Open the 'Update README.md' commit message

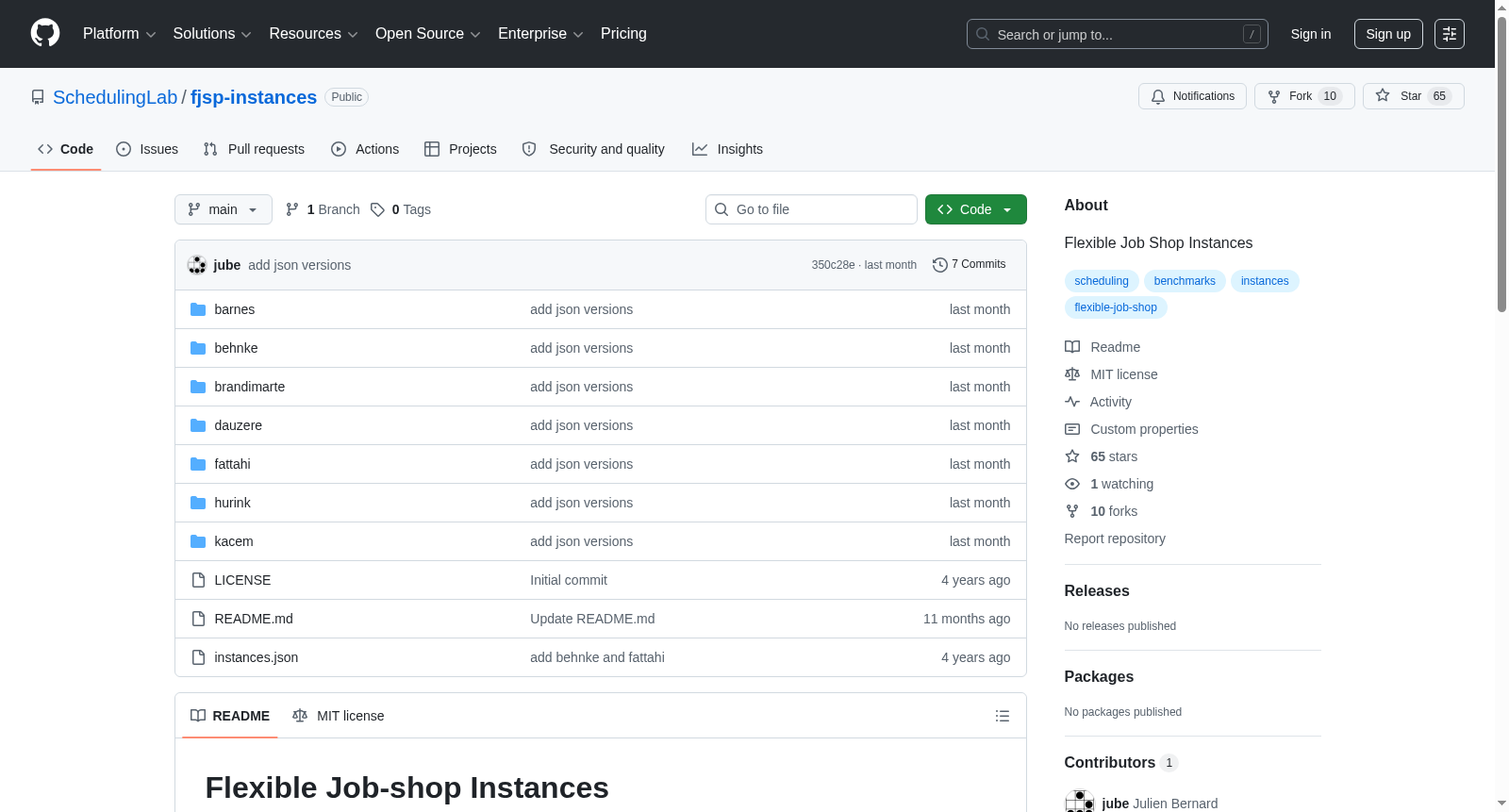[592, 619]
